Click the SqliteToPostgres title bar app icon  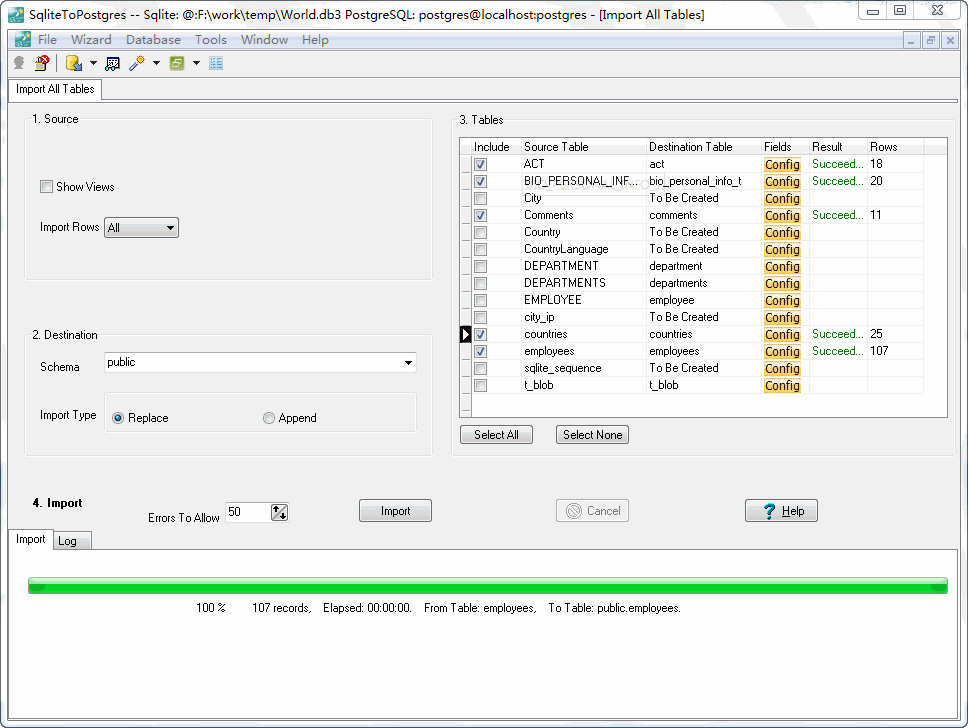tap(16, 14)
